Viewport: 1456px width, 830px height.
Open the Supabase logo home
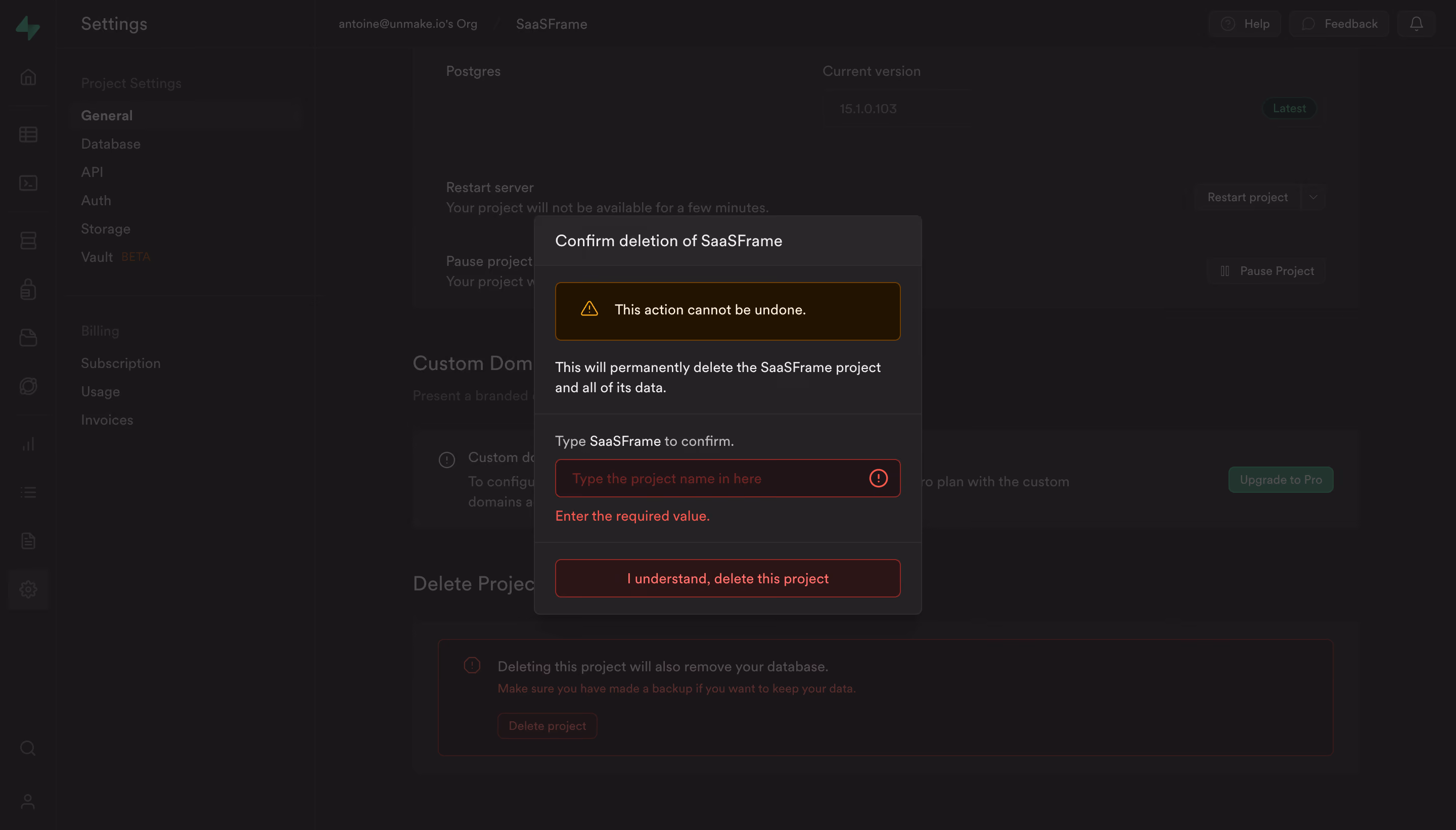click(27, 27)
